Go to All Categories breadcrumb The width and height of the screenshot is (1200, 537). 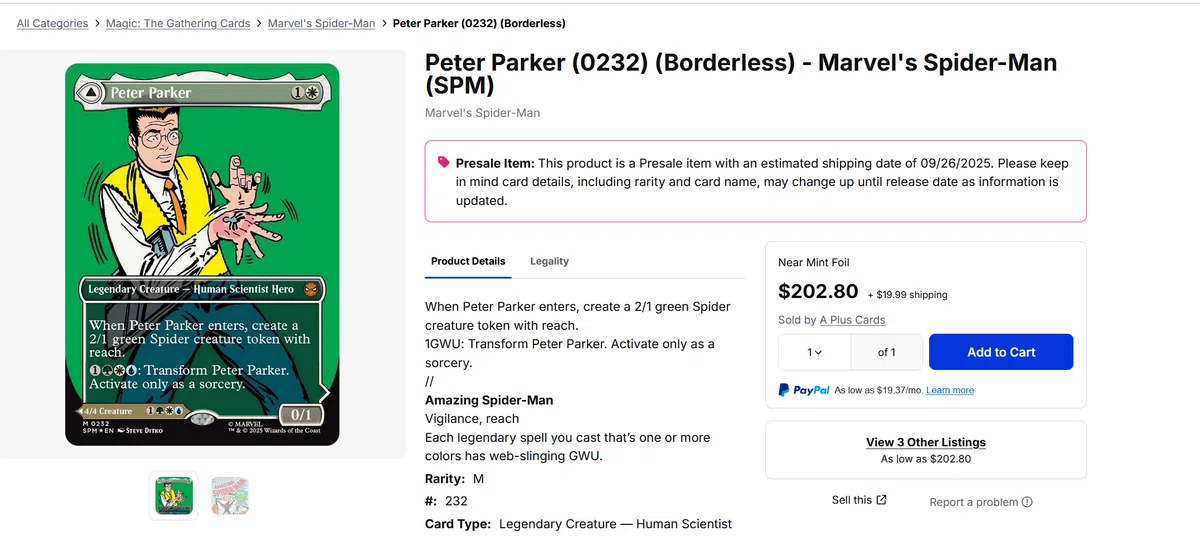pyautogui.click(x=52, y=23)
